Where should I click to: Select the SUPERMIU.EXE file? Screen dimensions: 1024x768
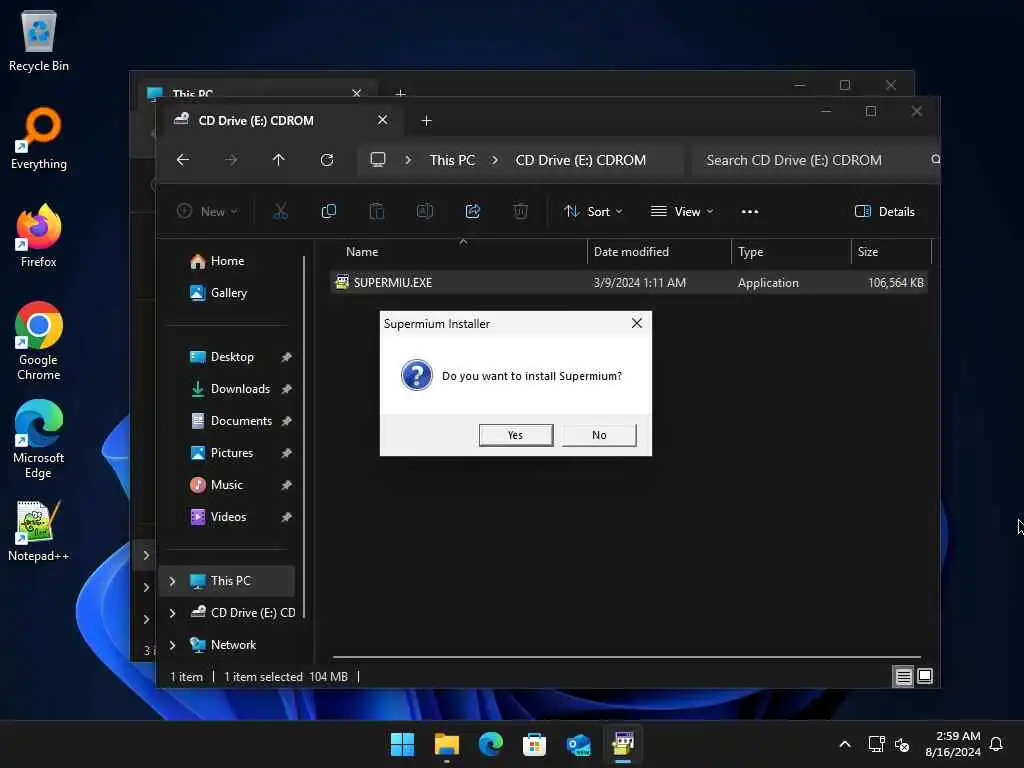(628, 283)
